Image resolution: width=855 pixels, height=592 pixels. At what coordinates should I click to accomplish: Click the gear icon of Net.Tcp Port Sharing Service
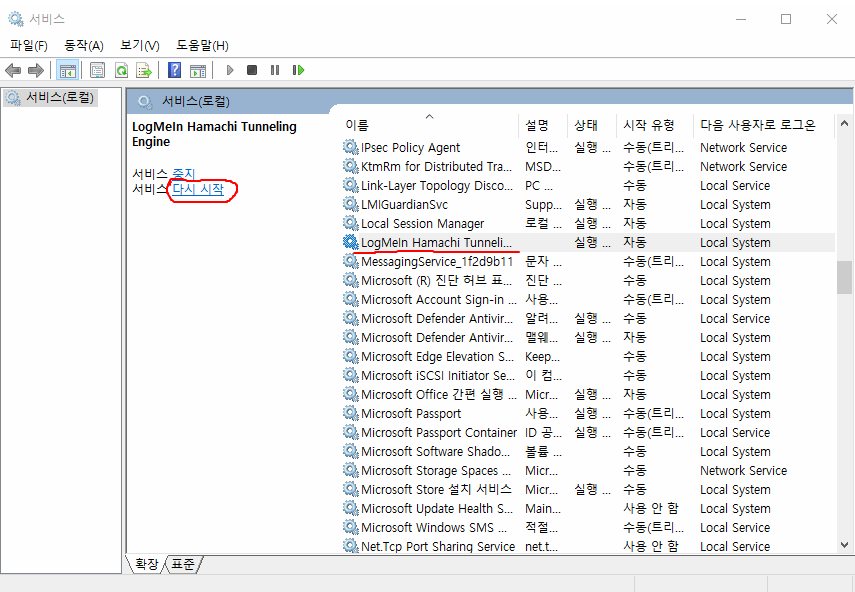pos(351,546)
